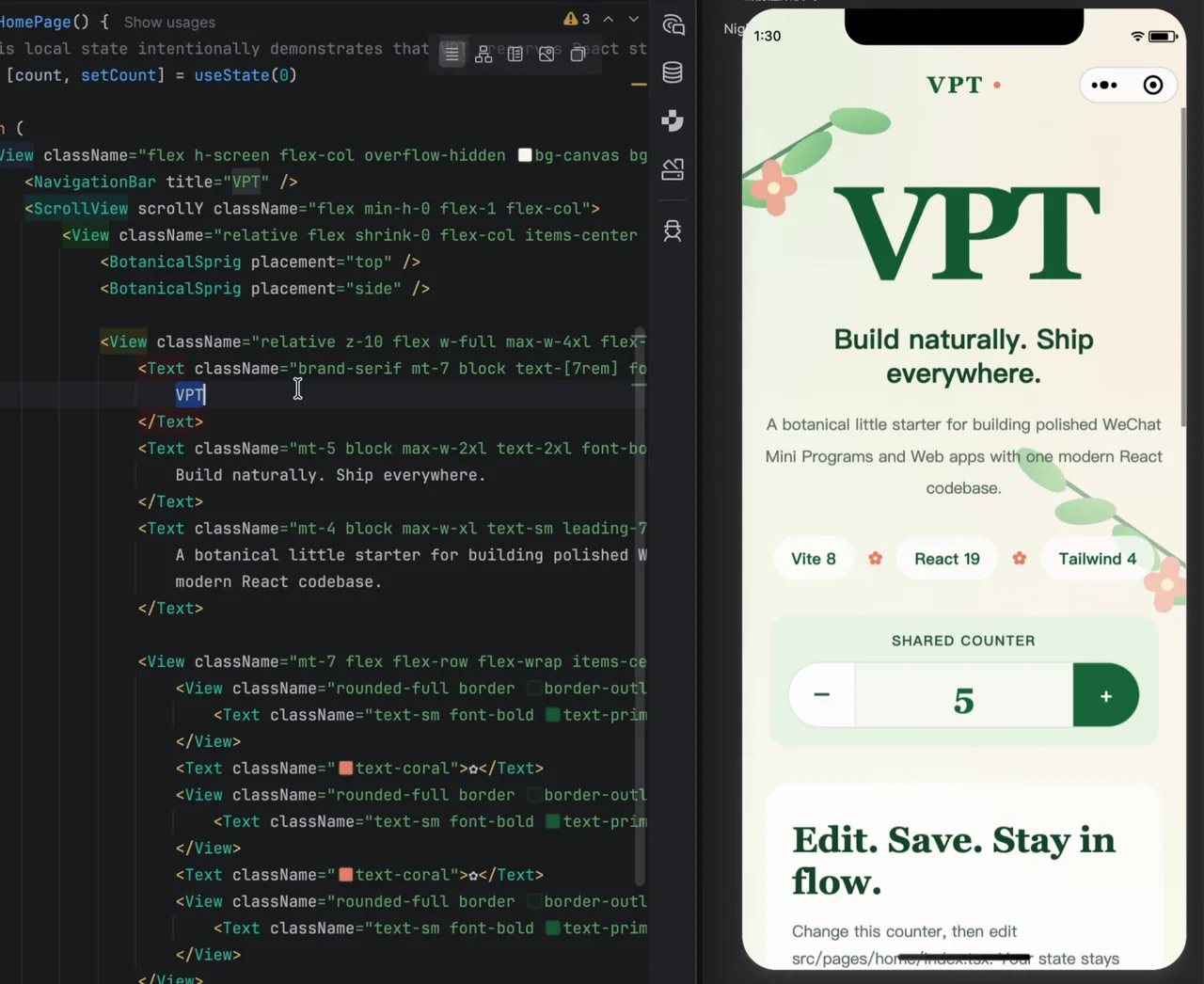Go to previous highlighted problem arrow
The width and height of the screenshot is (1204, 984).
(x=609, y=19)
